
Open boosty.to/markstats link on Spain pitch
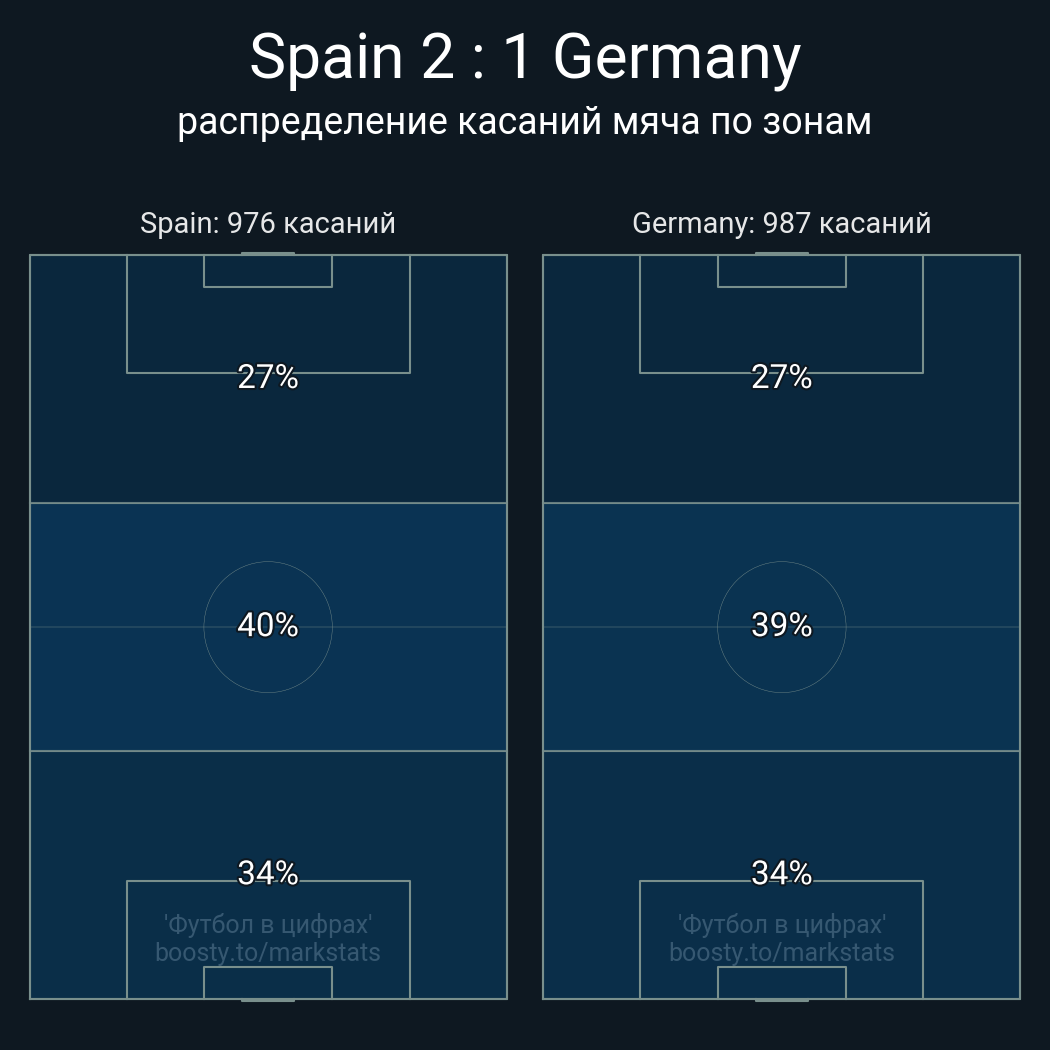tap(268, 953)
